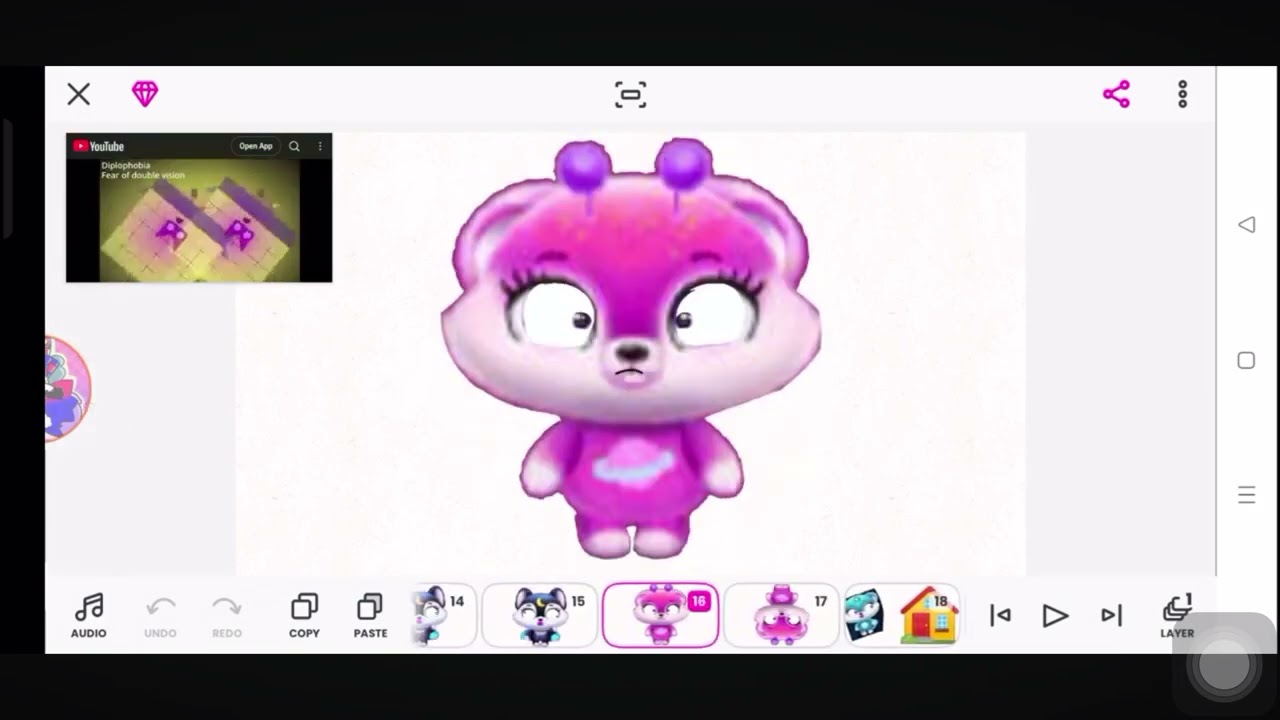Jump to the first frame
This screenshot has width=1280, height=720.
click(x=1000, y=616)
